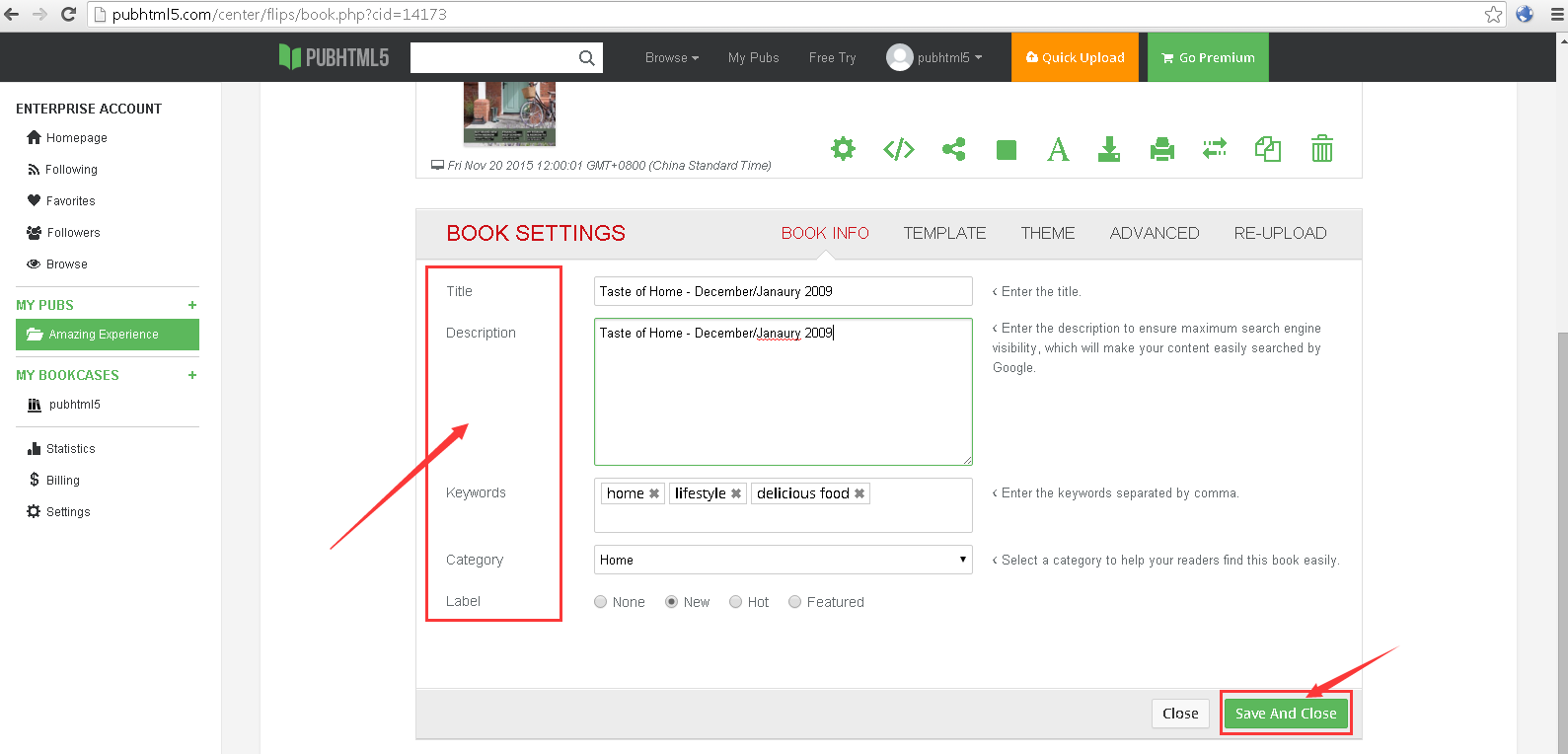
Task: Click browser reload icon
Action: [68, 14]
